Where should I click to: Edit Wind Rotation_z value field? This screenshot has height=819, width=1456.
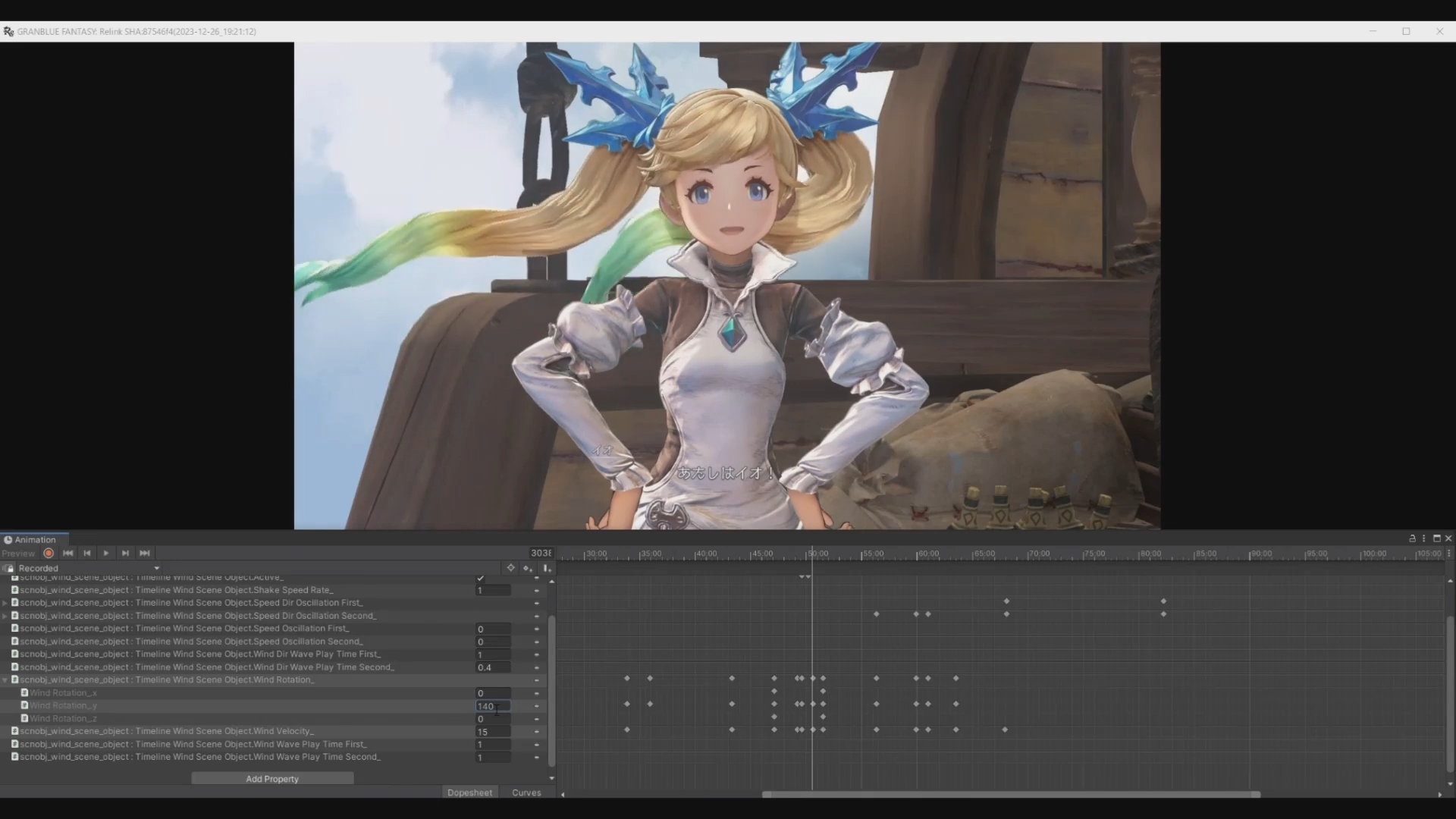493,719
